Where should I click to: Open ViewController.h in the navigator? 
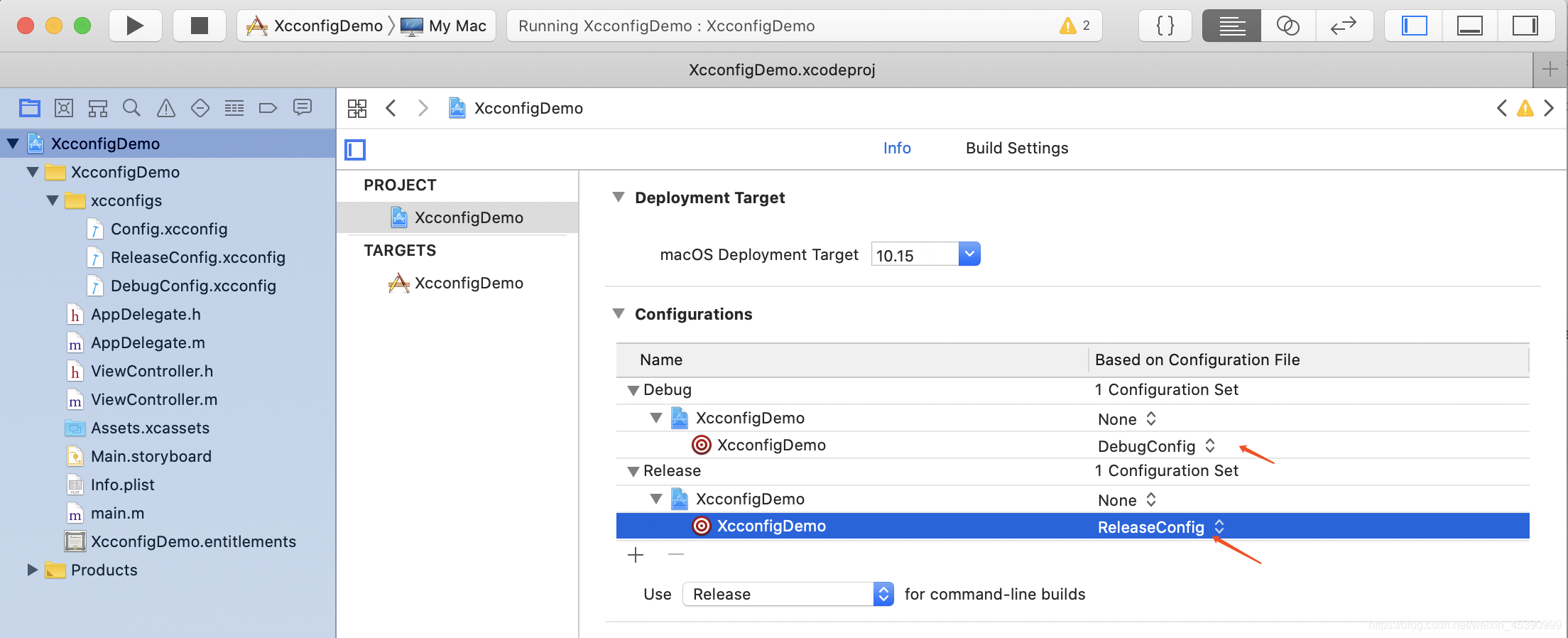(x=140, y=371)
